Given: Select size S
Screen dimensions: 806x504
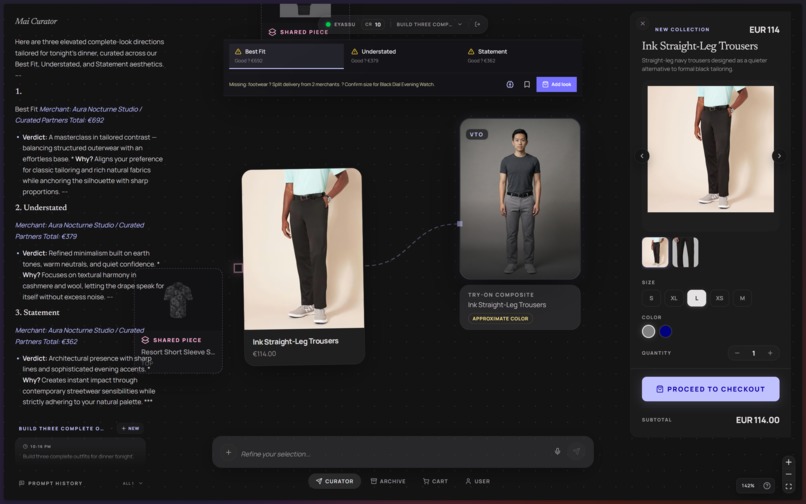Looking at the screenshot, I should (651, 298).
